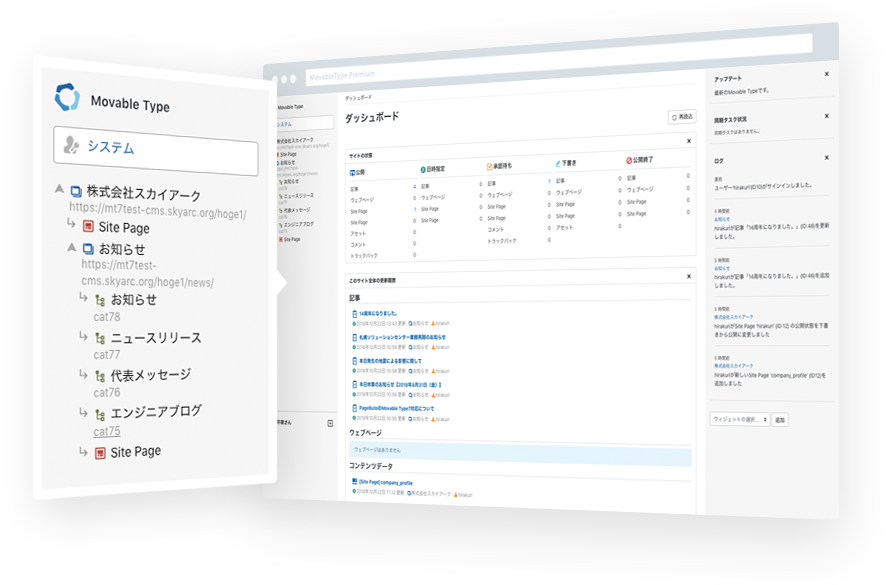
Task: Click the entry icon beside 14周年になりました。
Action: (355, 313)
